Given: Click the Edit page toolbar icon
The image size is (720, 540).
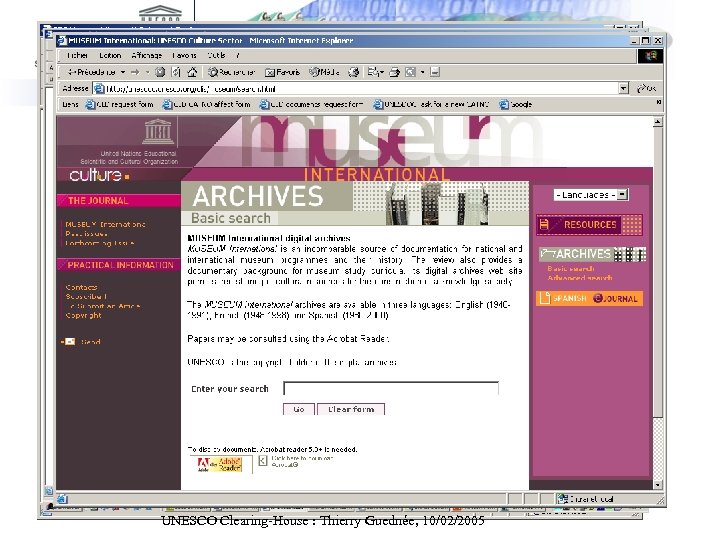Looking at the screenshot, I should [x=411, y=72].
